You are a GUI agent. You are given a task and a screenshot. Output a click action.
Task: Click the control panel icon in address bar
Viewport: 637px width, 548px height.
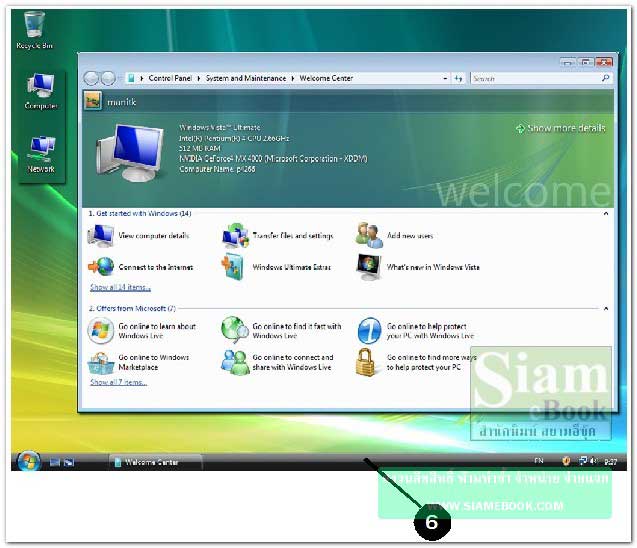pos(131,78)
